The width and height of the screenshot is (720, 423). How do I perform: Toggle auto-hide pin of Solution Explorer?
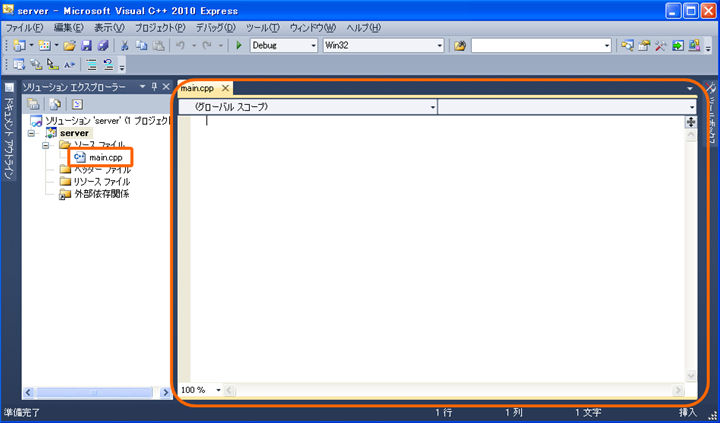coord(154,86)
